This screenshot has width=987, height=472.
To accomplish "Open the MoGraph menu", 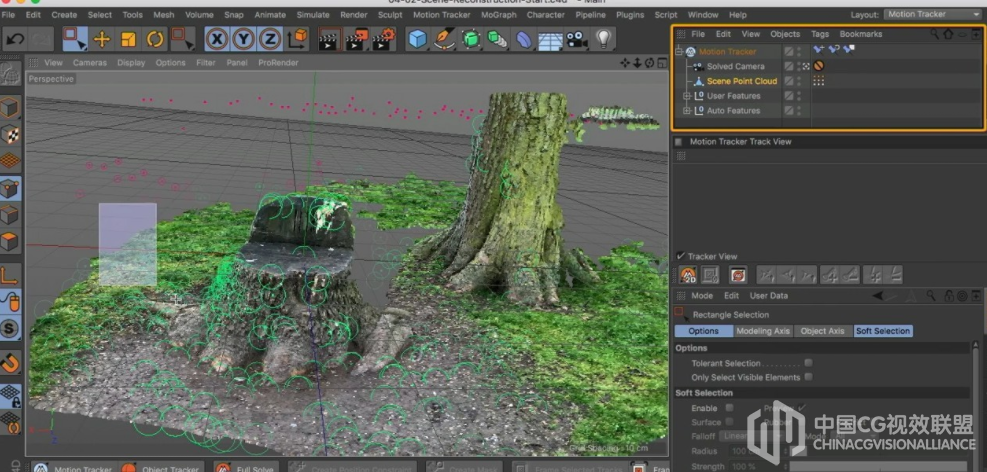I will coord(499,14).
